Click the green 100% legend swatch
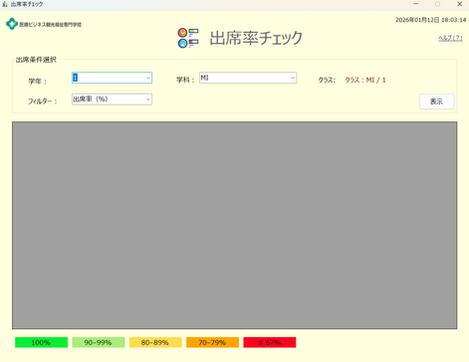469x362 pixels. click(41, 342)
